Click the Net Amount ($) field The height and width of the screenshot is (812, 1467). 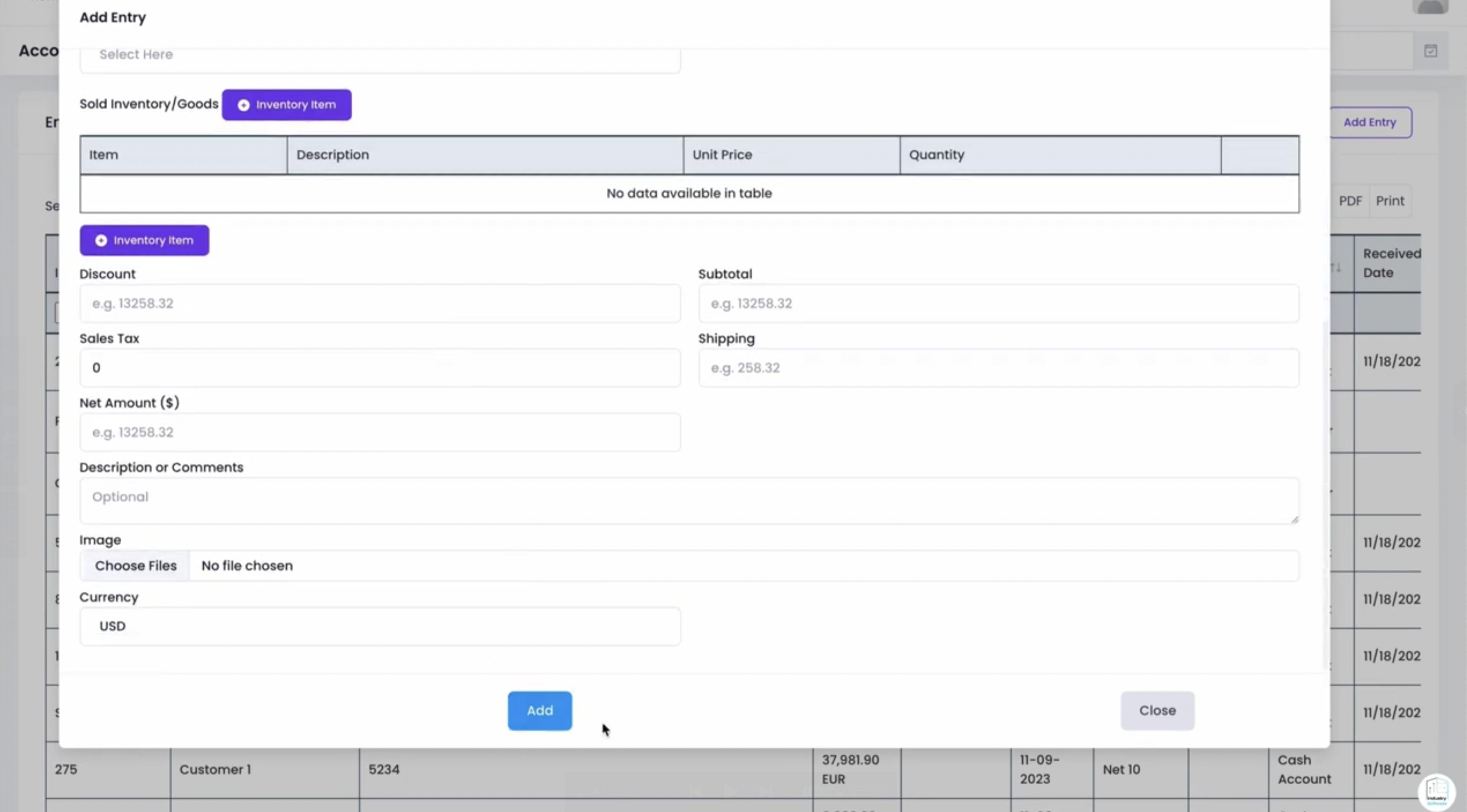point(380,432)
